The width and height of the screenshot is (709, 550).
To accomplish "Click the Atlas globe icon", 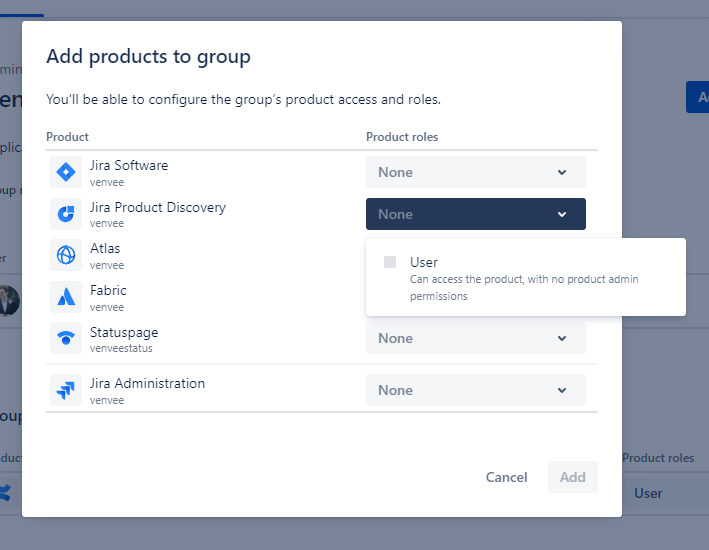I will pyautogui.click(x=66, y=255).
